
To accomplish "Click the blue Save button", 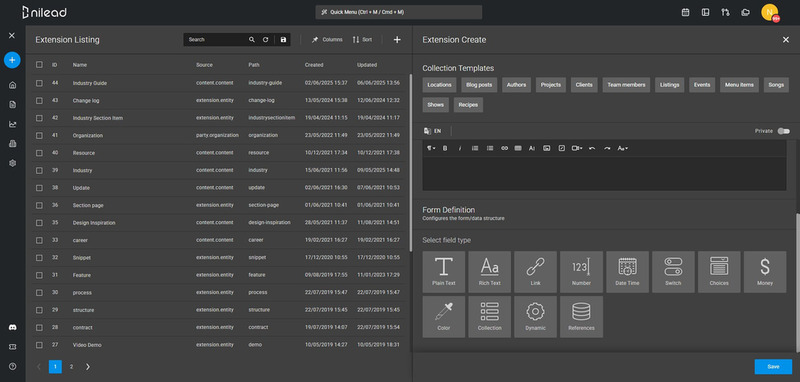I will 773,367.
